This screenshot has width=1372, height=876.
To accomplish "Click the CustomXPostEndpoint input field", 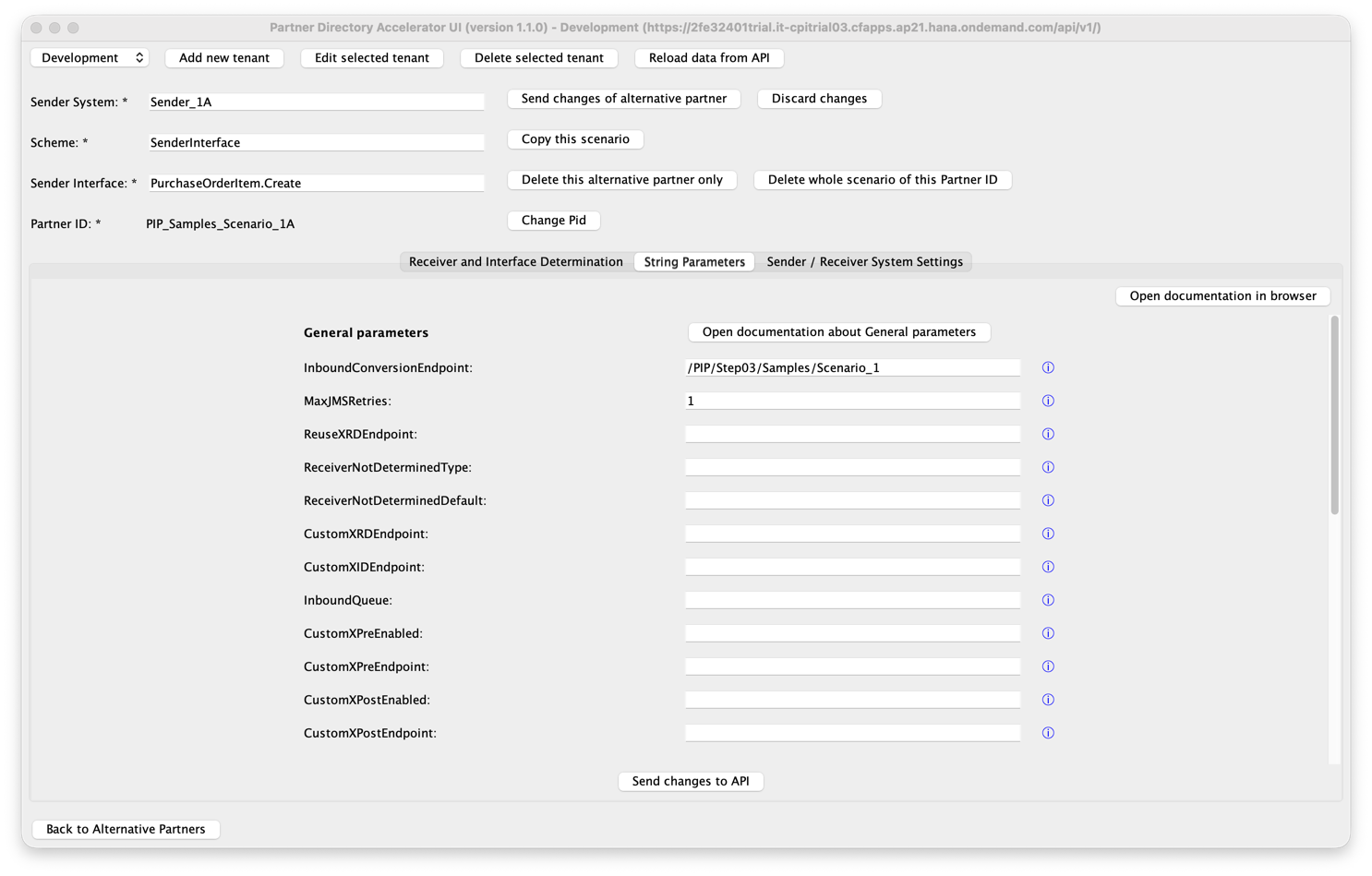I will (853, 733).
